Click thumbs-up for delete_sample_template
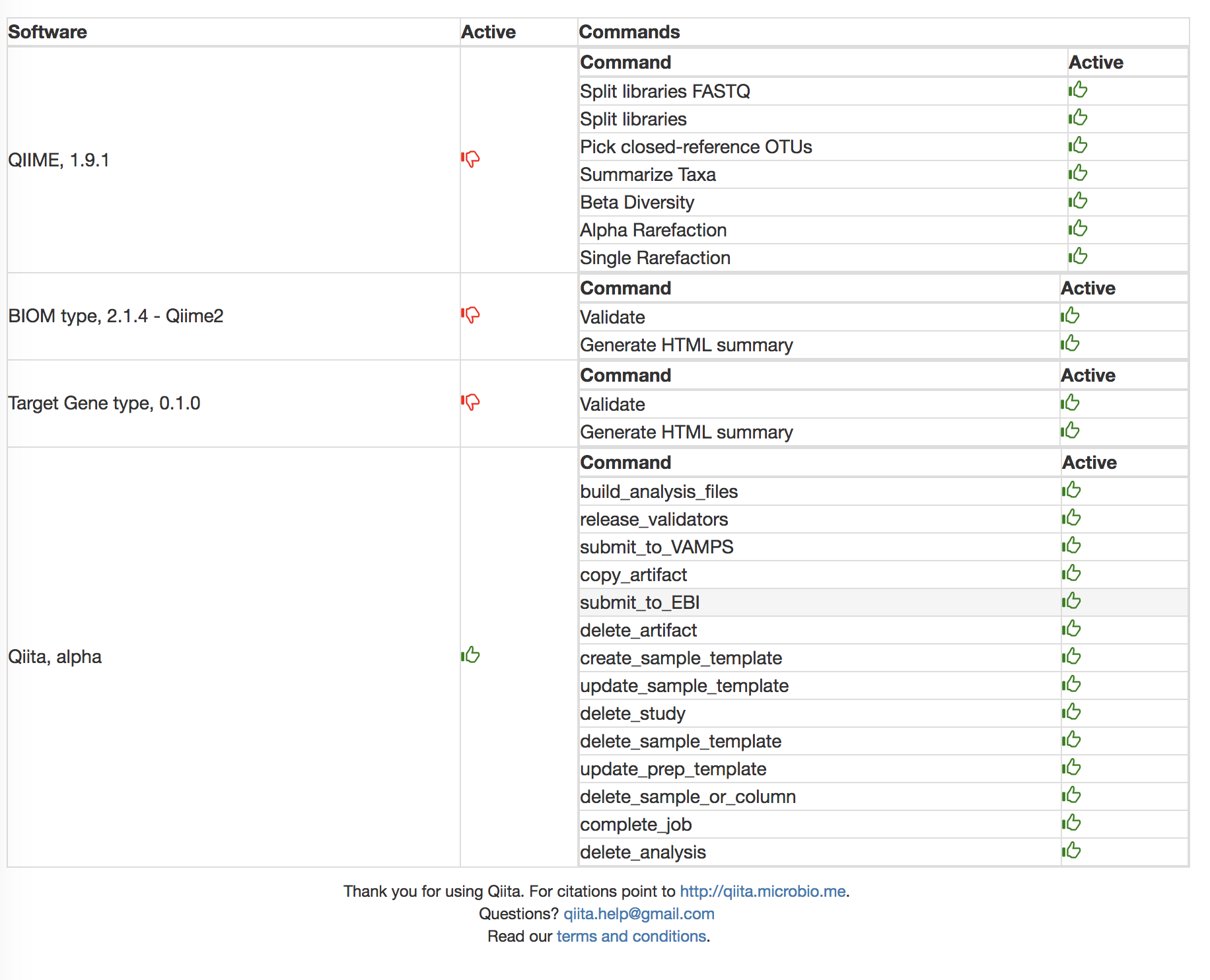The width and height of the screenshot is (1210, 980). [1071, 739]
